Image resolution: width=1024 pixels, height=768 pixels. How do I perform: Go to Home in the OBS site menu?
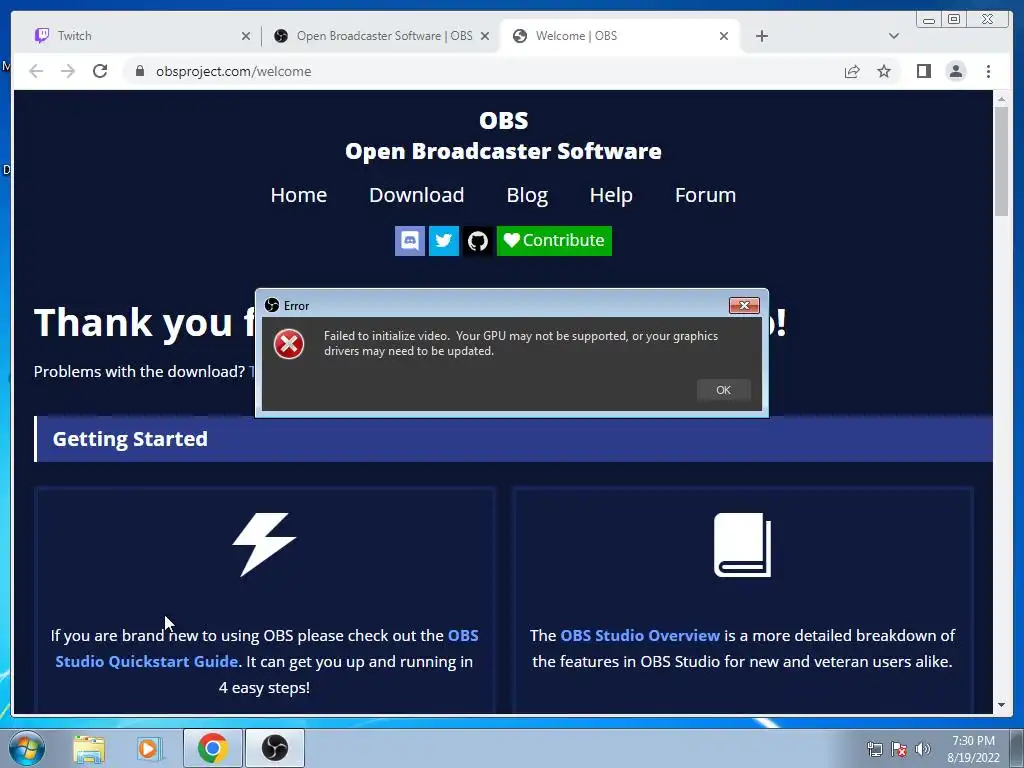tap(298, 195)
